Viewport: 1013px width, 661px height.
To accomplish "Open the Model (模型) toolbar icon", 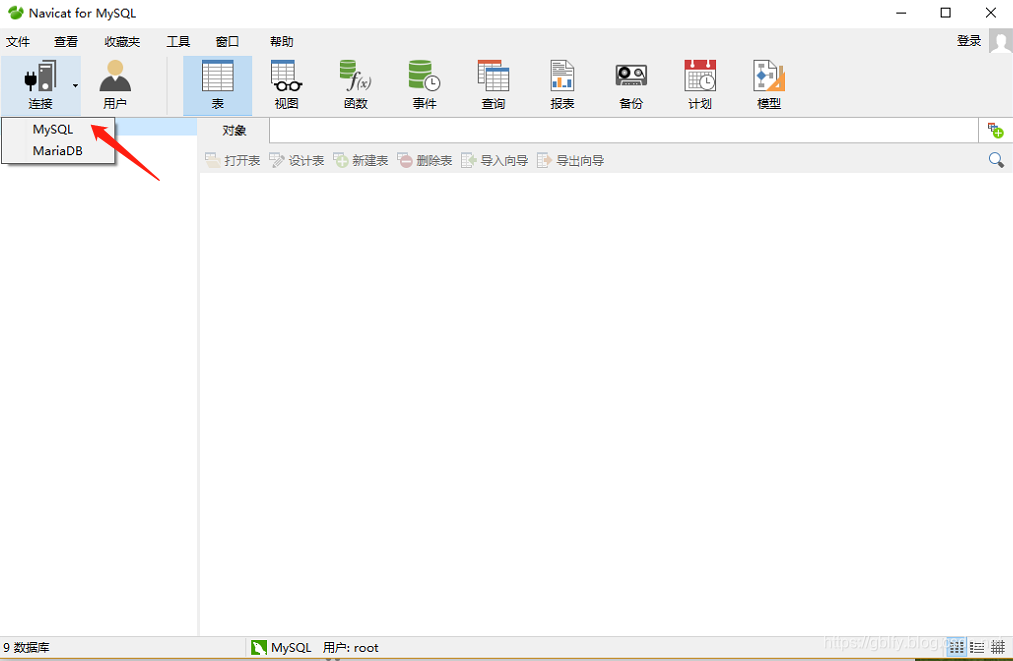I will pyautogui.click(x=769, y=85).
